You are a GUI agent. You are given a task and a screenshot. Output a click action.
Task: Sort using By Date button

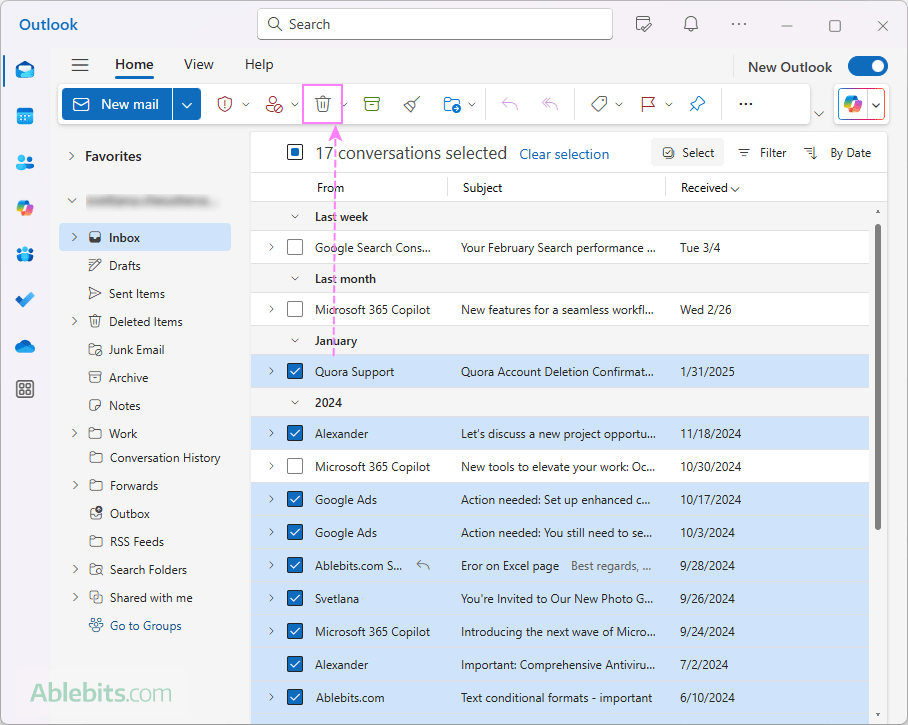coord(837,153)
